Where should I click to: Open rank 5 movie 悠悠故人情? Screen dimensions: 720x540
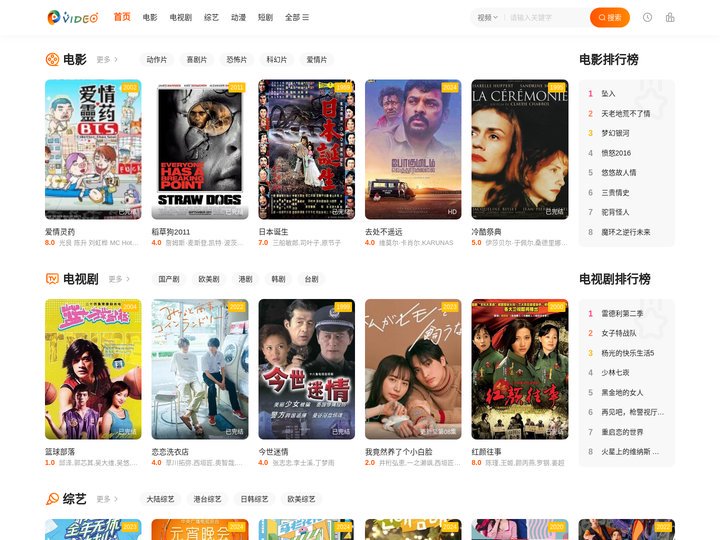pyautogui.click(x=619, y=173)
